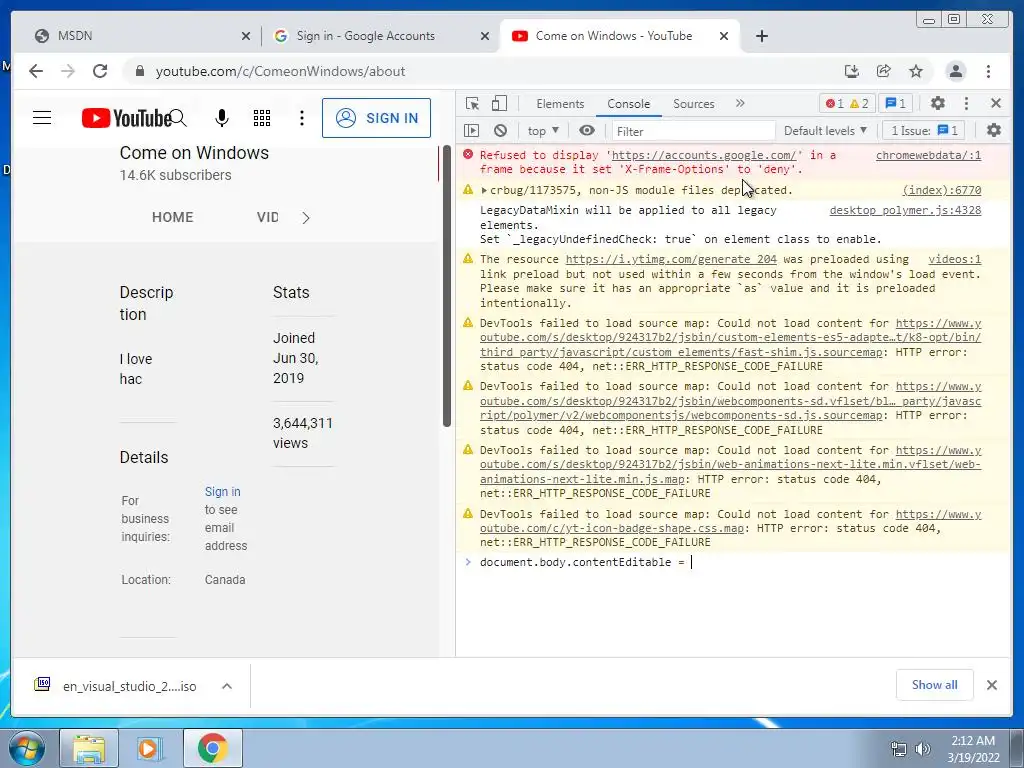
Task: Open the Windows Start menu
Action: click(x=25, y=748)
